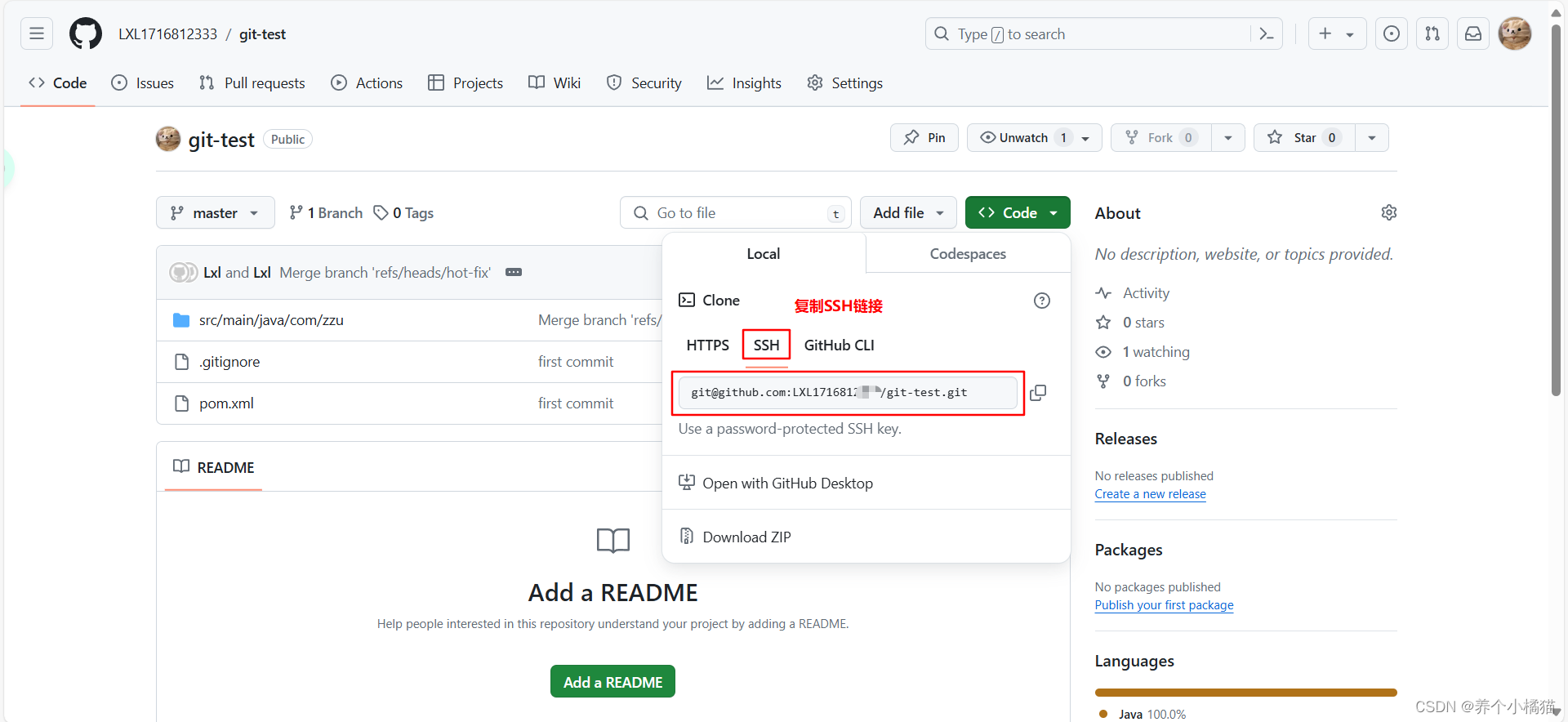Image resolution: width=1568 pixels, height=722 pixels.
Task: View the 0 Tags link
Action: tap(403, 212)
